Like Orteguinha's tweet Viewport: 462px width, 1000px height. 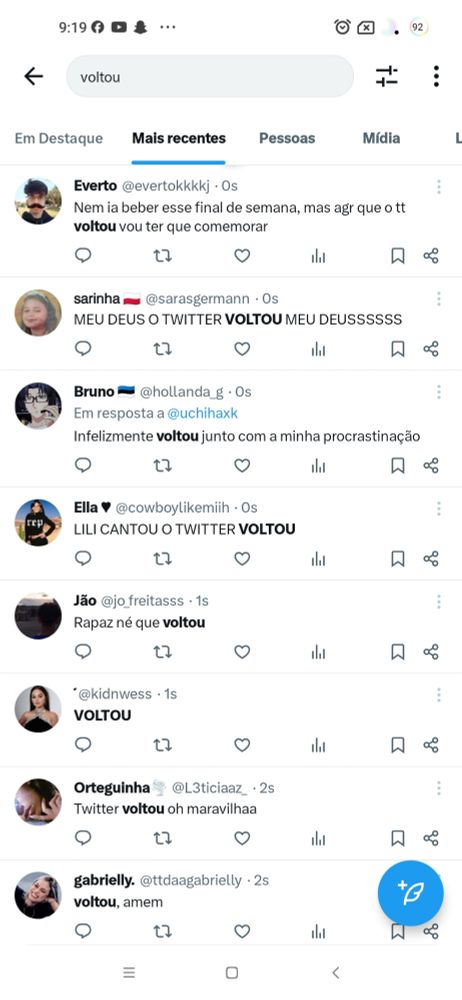(242, 838)
